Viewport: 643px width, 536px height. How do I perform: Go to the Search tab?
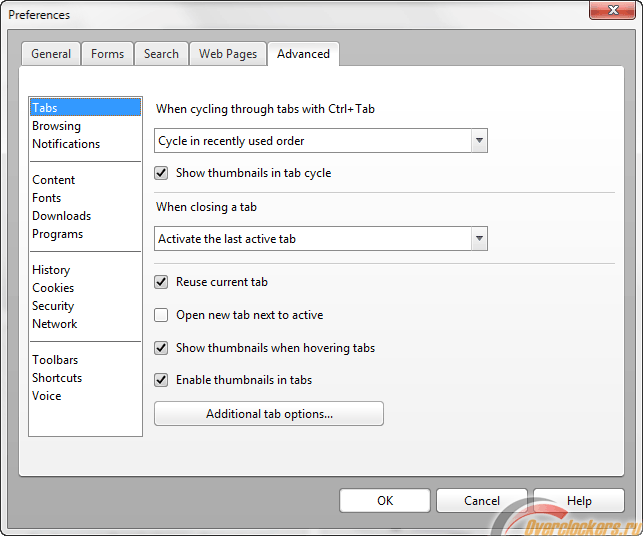(161, 54)
